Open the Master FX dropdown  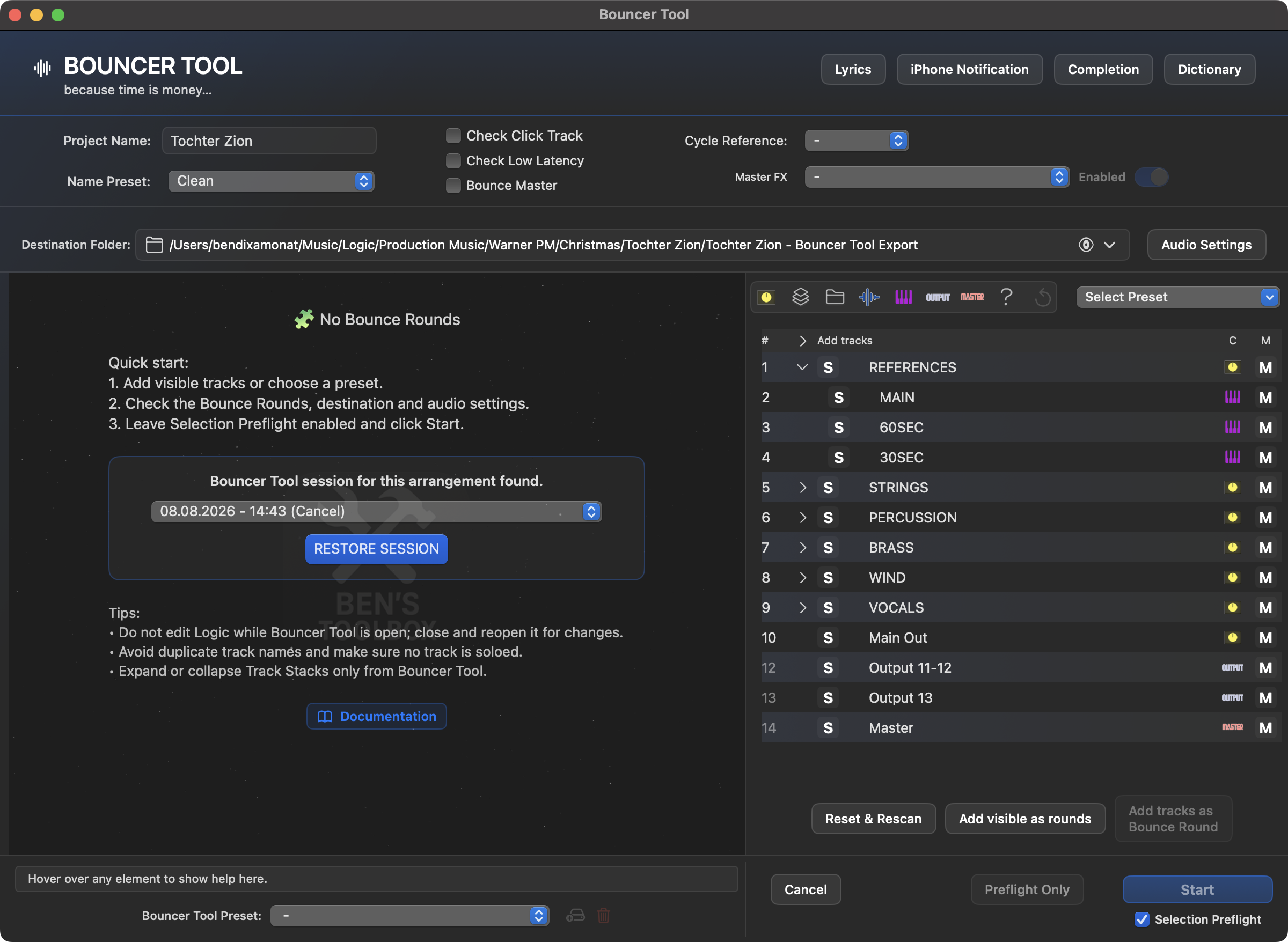[x=936, y=178]
